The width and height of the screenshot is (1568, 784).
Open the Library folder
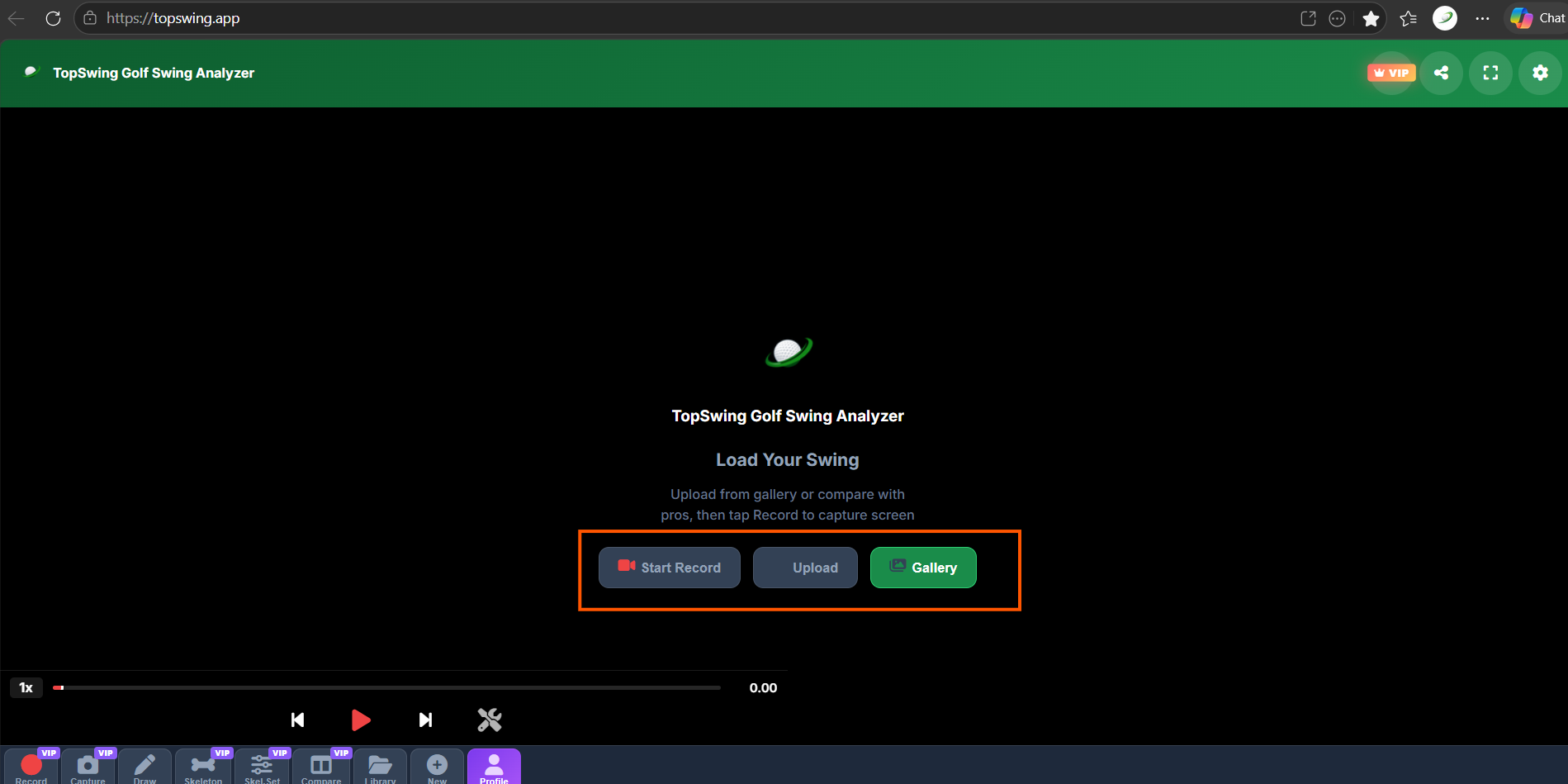(x=380, y=767)
